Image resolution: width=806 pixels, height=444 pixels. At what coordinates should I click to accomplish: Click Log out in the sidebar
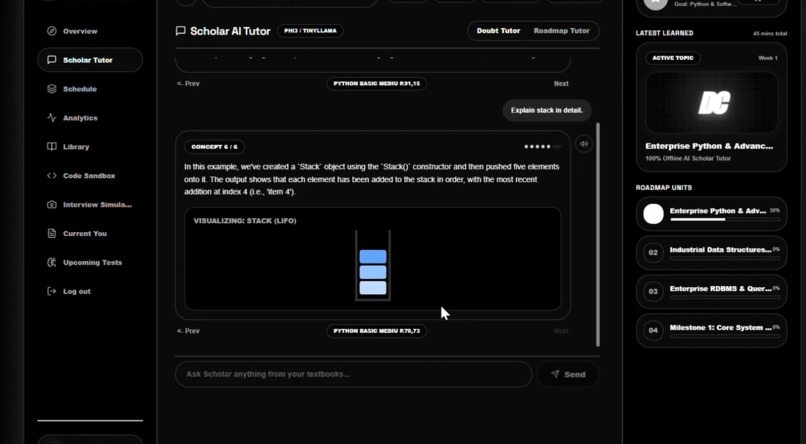point(90,291)
